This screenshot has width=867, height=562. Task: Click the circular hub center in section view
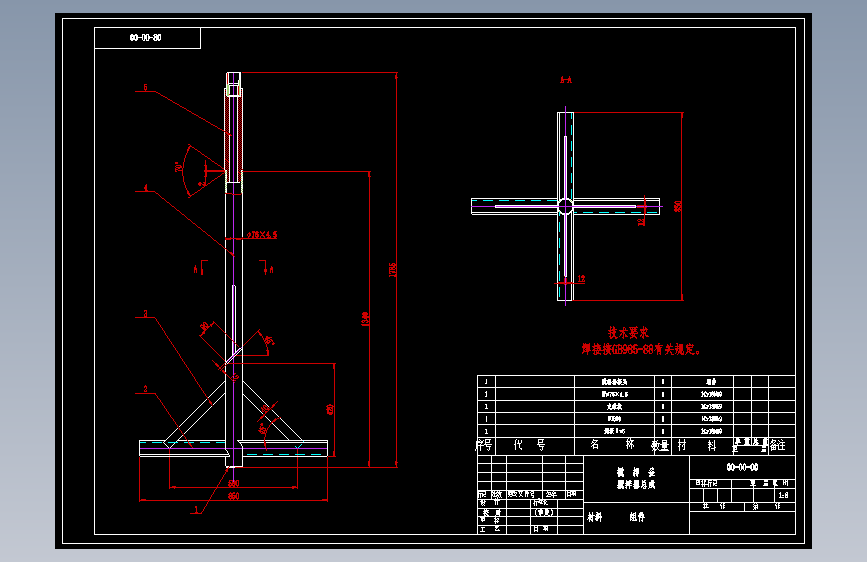565,206
